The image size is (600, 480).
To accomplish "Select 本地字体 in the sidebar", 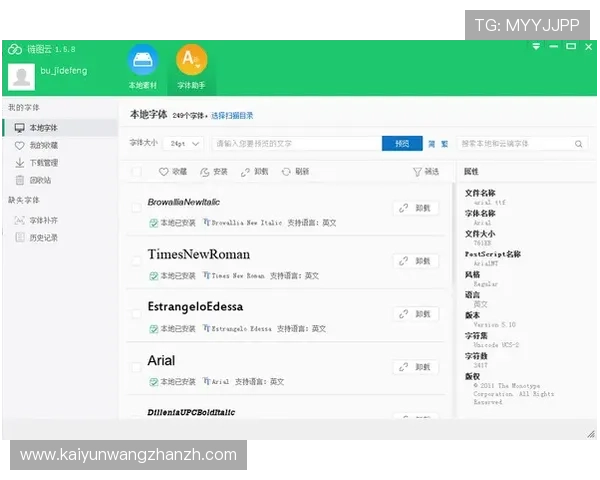I will click(x=60, y=128).
